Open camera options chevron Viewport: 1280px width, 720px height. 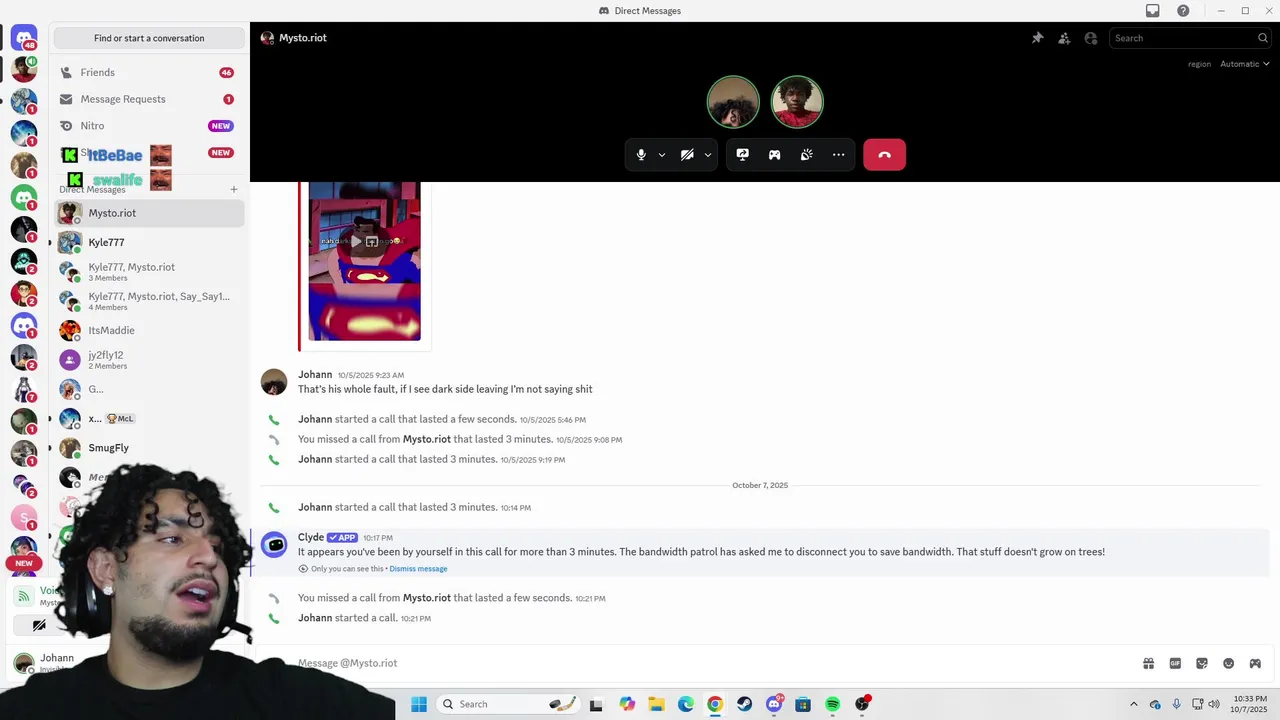(x=708, y=155)
